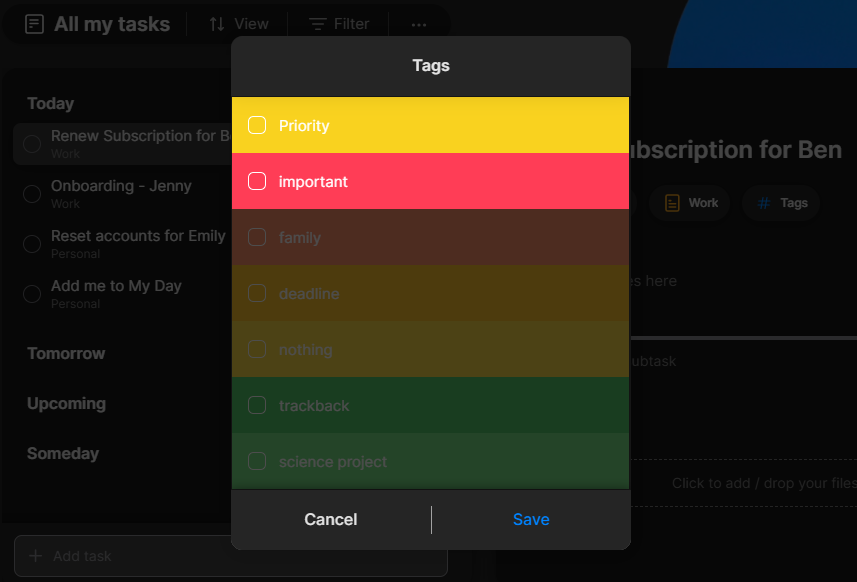Click the Save button in Tags dialog
Screen dimensions: 857x582
pos(531,519)
